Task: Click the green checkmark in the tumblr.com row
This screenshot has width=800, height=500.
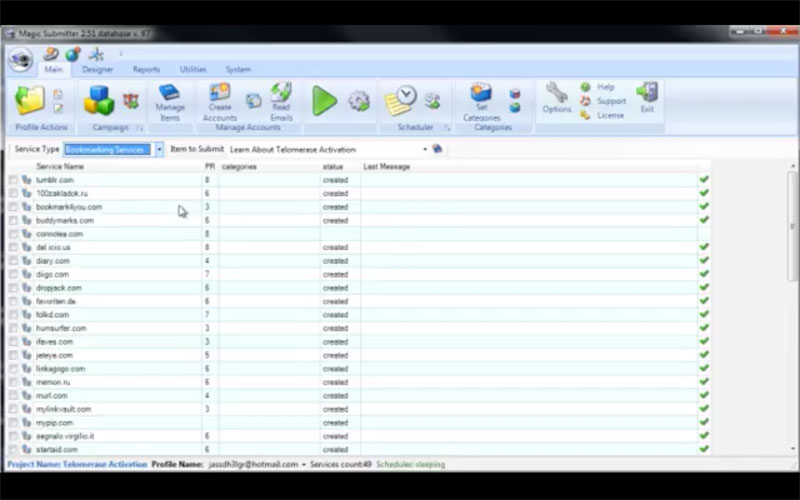Action: (x=704, y=180)
